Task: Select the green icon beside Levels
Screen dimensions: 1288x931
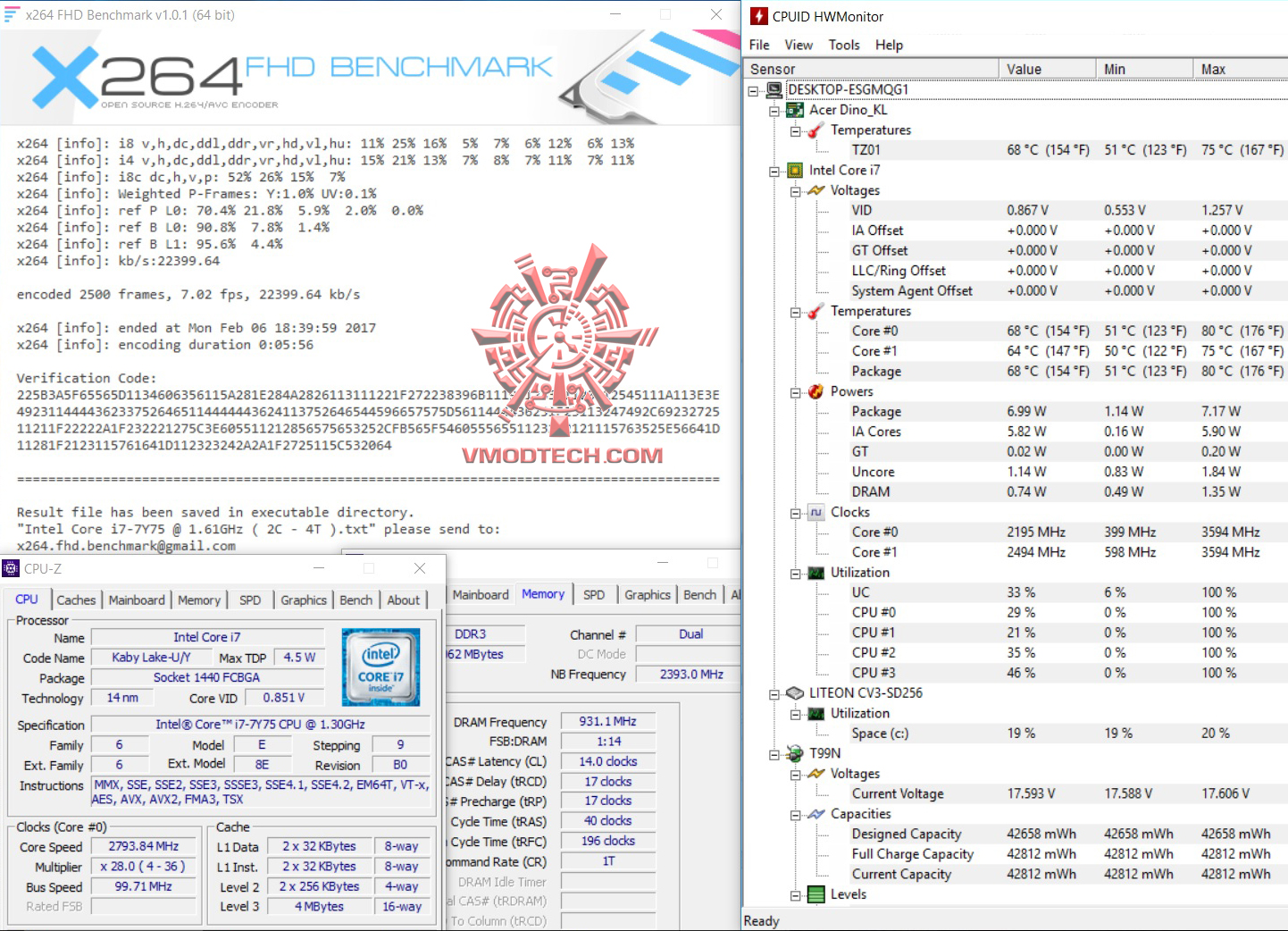Action: pyautogui.click(x=815, y=894)
